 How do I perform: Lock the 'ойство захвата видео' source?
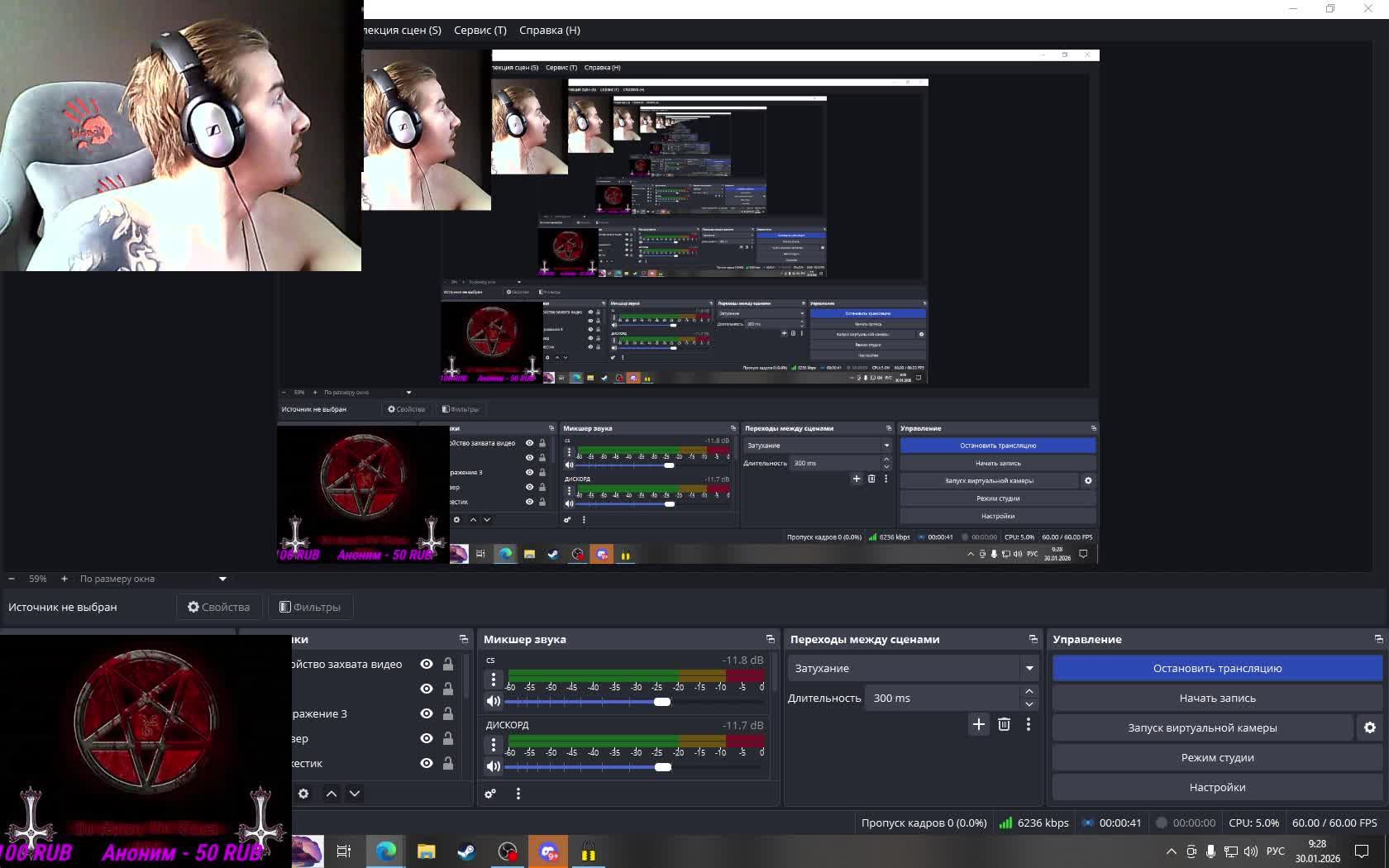tap(447, 664)
